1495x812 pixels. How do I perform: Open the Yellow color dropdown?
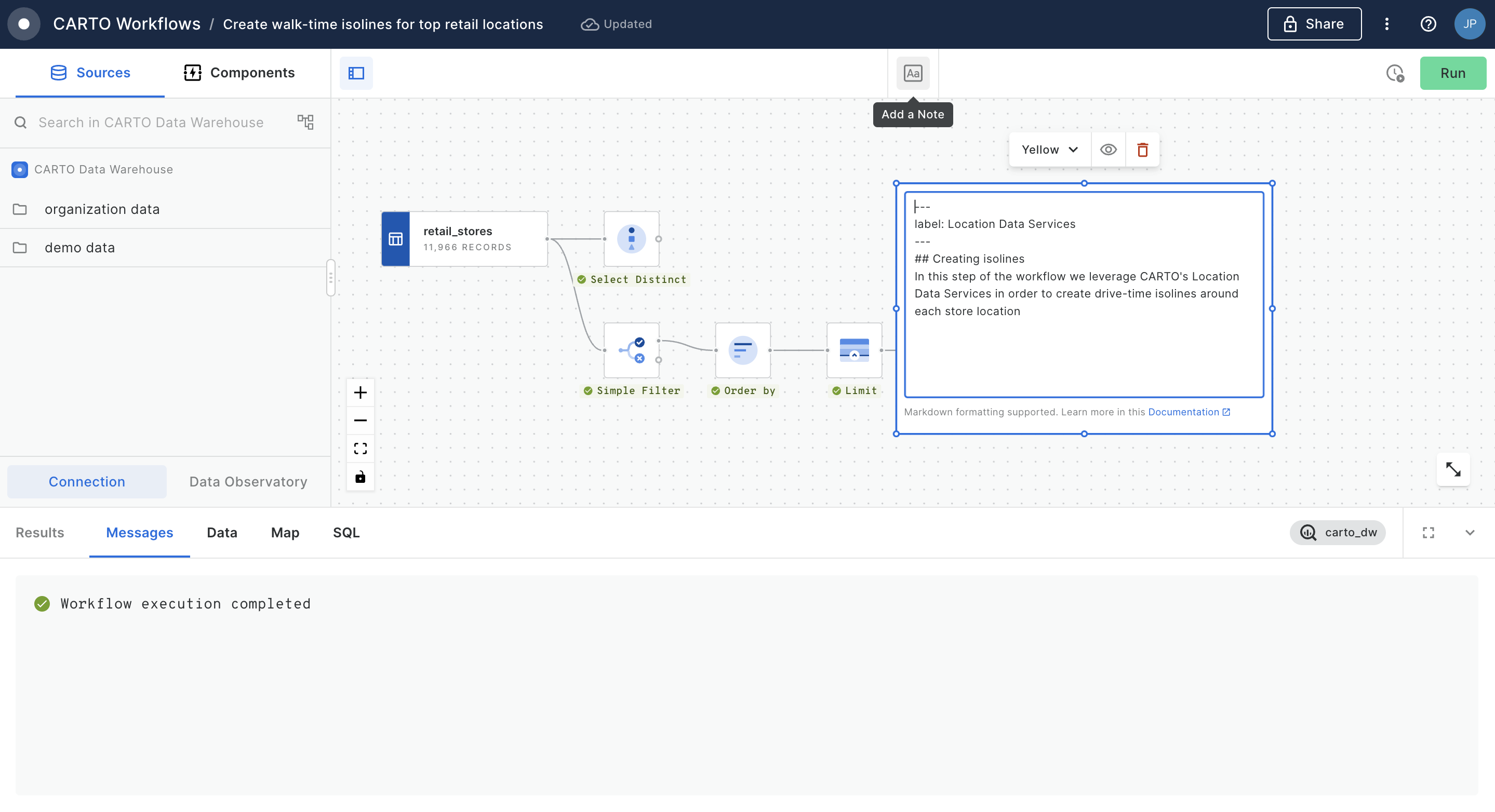click(x=1049, y=150)
